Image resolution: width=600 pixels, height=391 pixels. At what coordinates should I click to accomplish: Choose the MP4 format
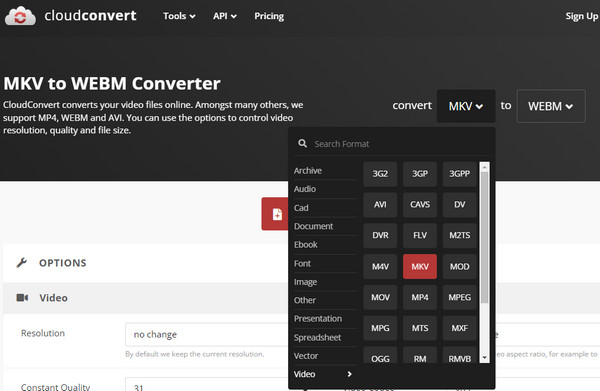[420, 297]
